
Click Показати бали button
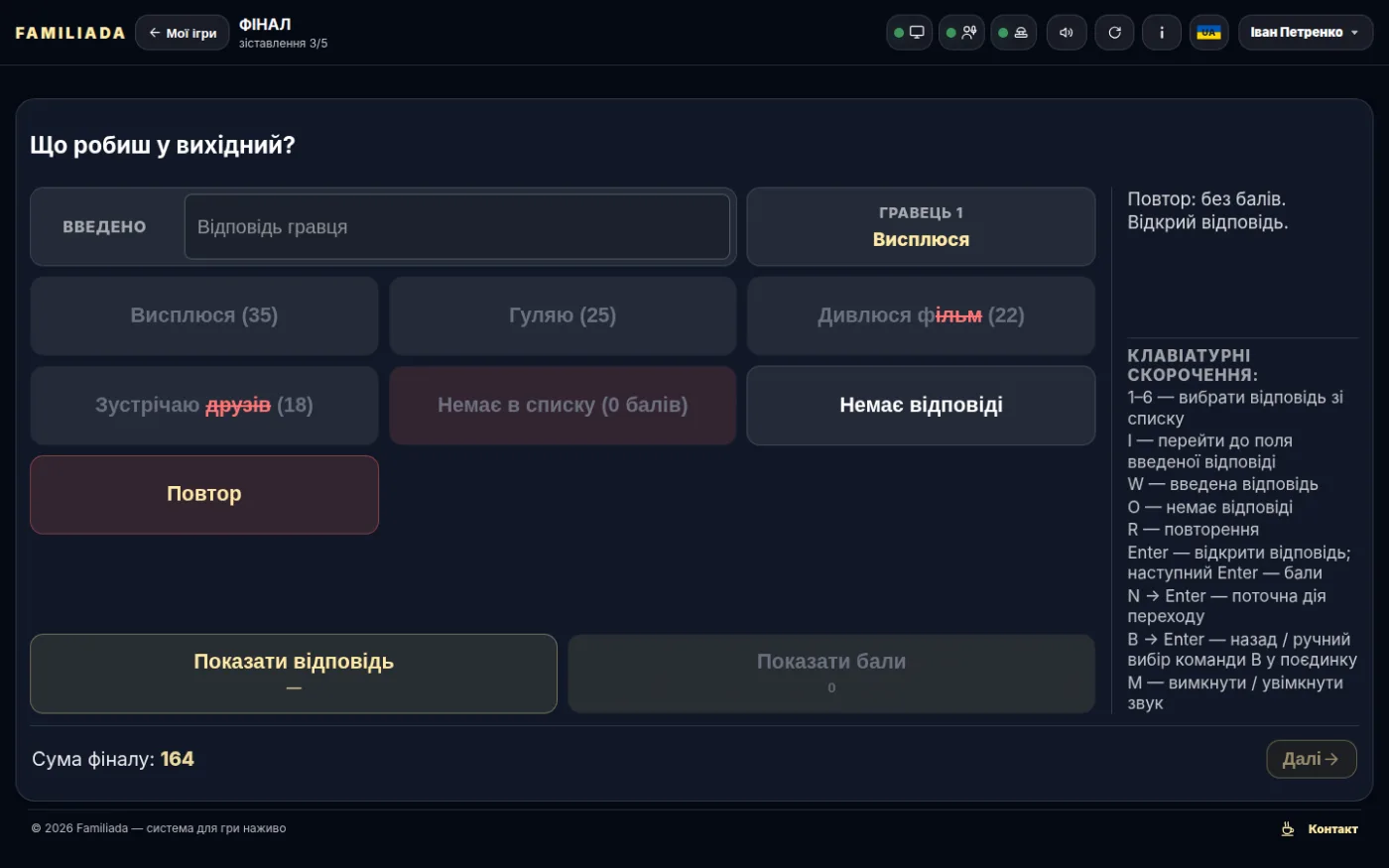click(831, 674)
